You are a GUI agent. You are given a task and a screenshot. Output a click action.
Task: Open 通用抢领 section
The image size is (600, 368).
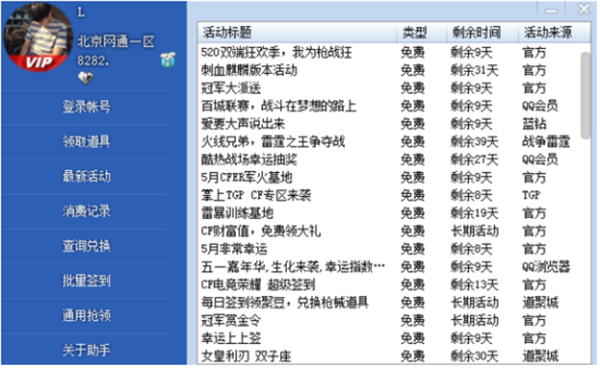click(x=86, y=316)
